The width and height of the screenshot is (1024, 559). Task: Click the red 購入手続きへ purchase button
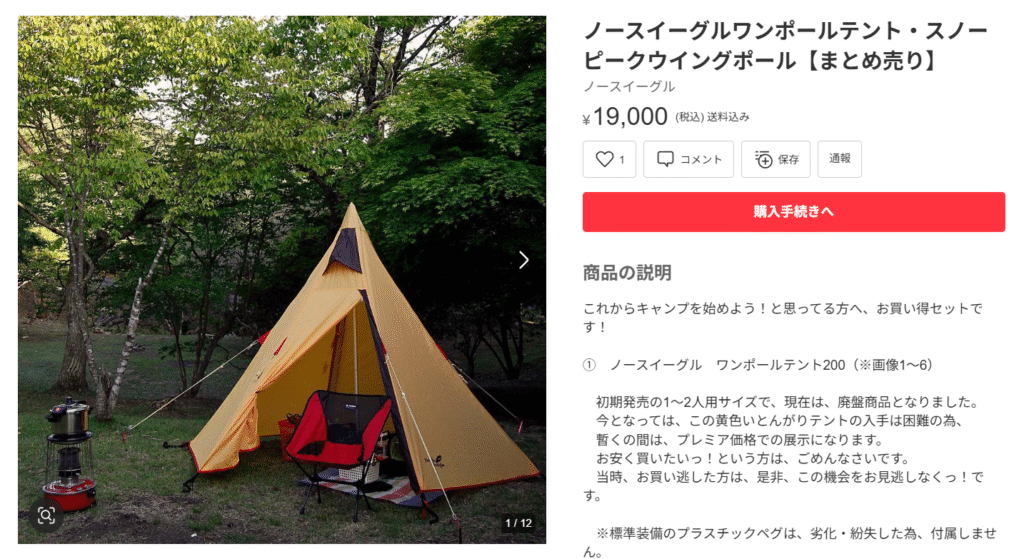click(793, 212)
